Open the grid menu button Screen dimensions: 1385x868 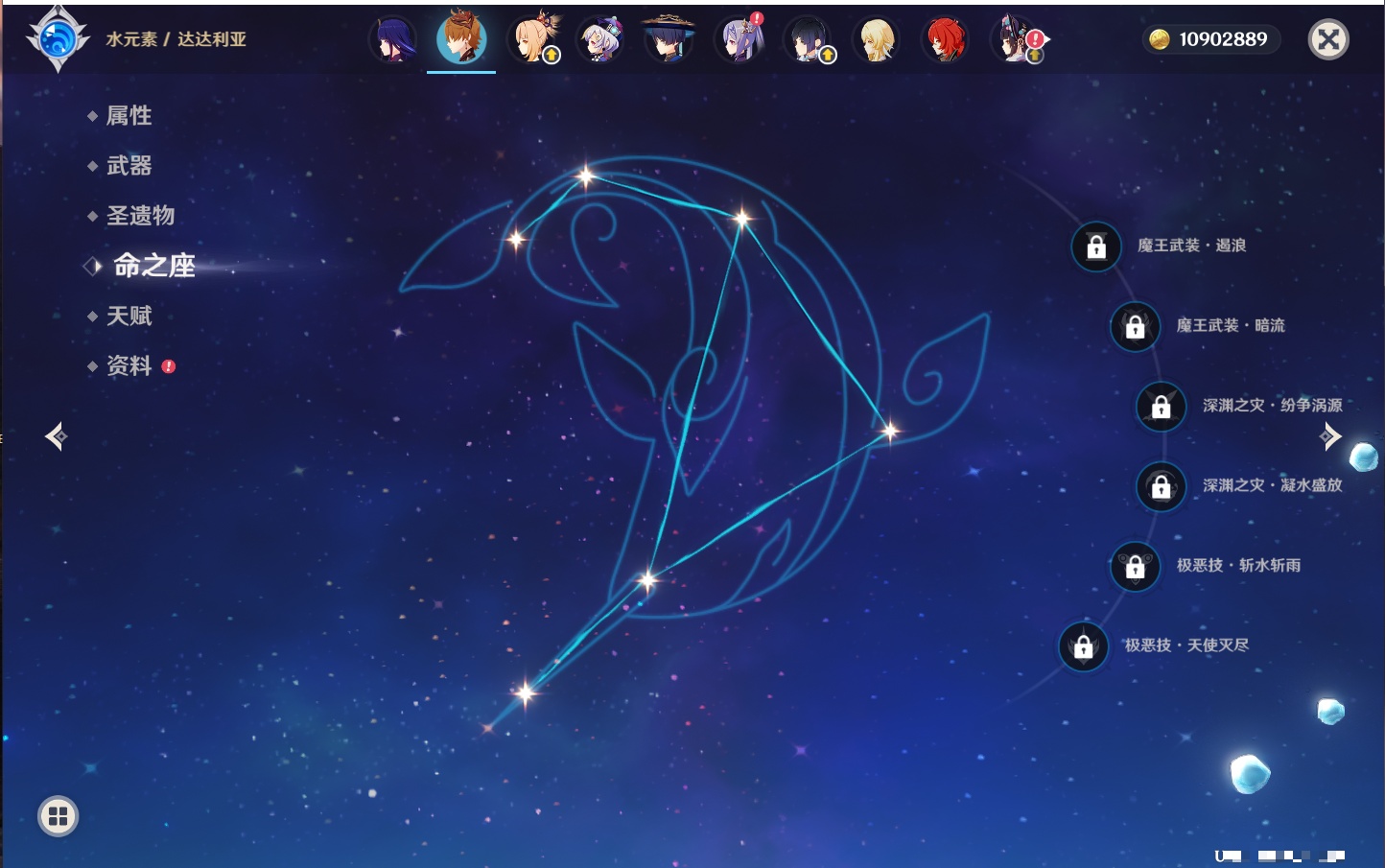point(59,816)
